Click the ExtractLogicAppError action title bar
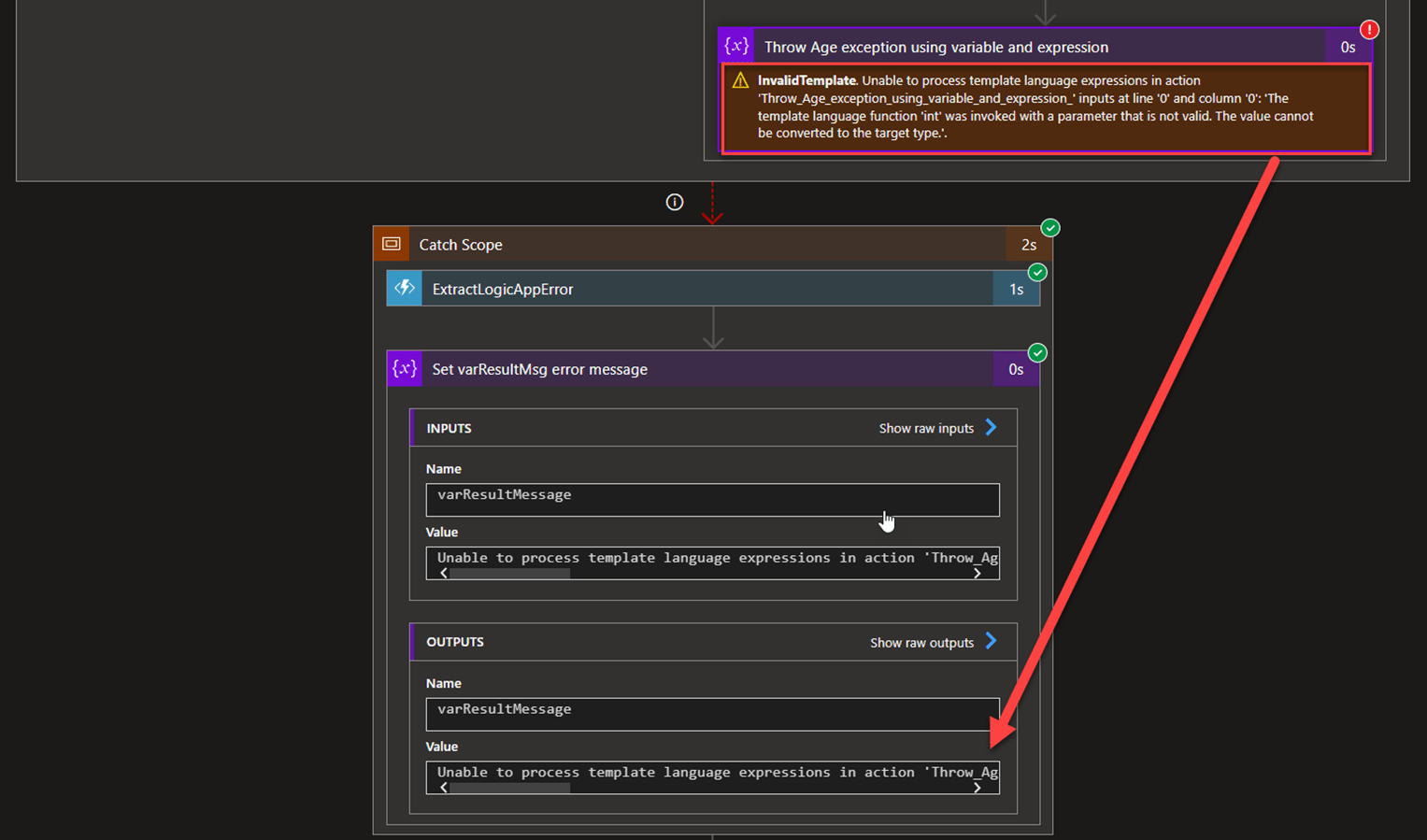The width and height of the screenshot is (1427, 840). [654, 288]
